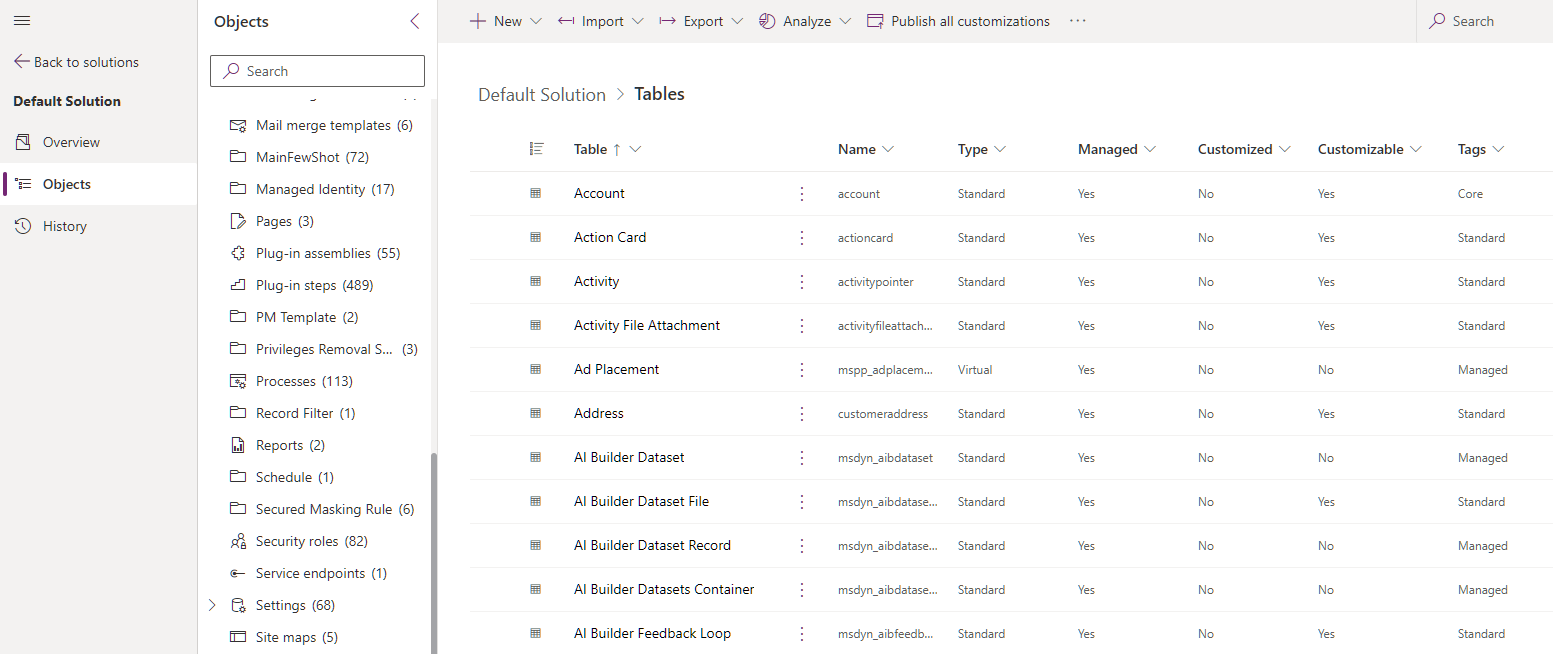Collapse the Objects panel with chevron

415,22
